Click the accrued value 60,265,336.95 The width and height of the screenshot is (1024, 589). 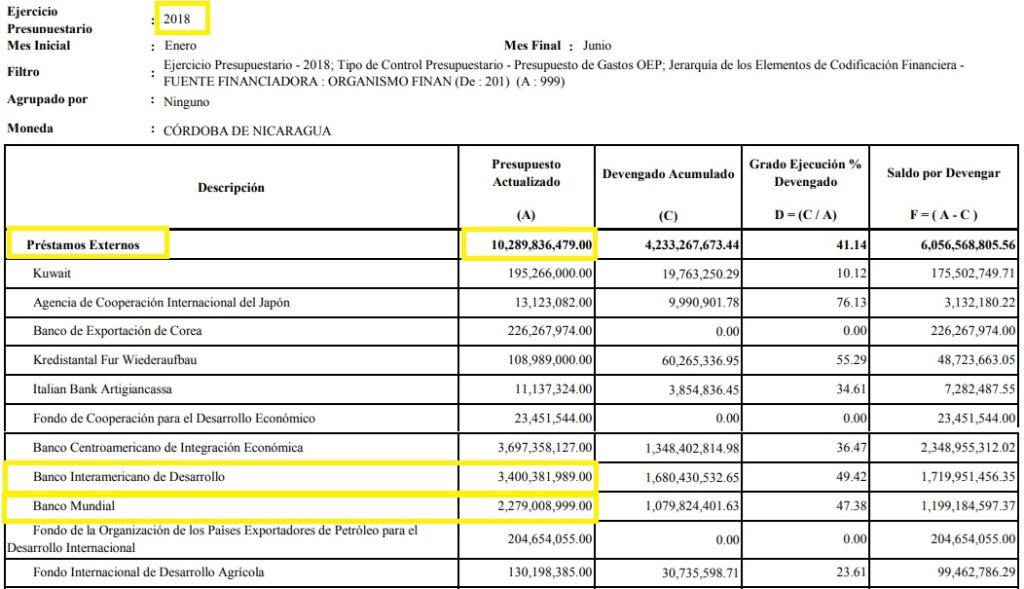point(700,360)
